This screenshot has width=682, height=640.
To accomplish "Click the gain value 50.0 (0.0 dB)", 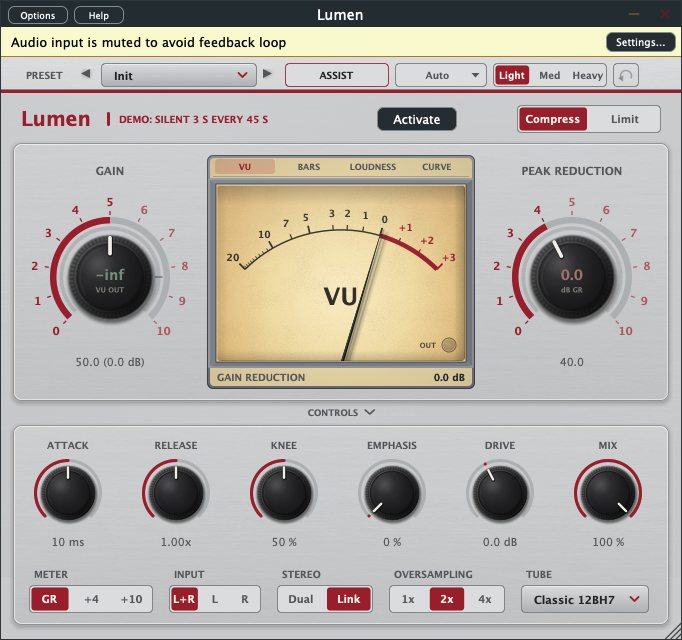I will pyautogui.click(x=110, y=362).
